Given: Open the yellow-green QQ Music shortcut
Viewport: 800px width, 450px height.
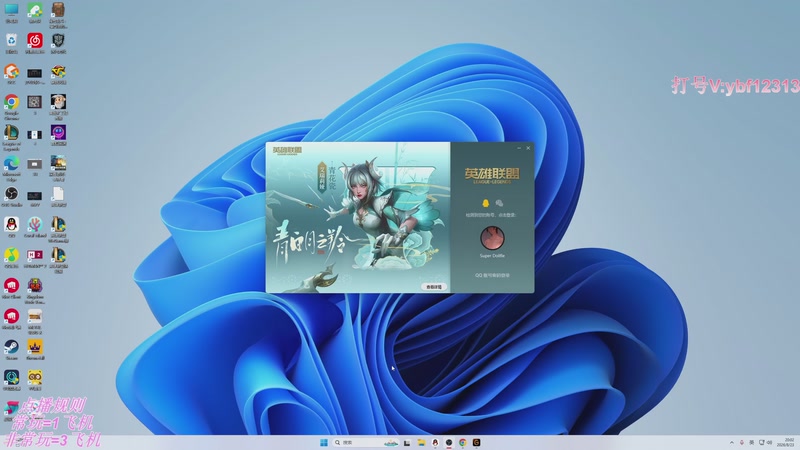Looking at the screenshot, I should [x=11, y=258].
